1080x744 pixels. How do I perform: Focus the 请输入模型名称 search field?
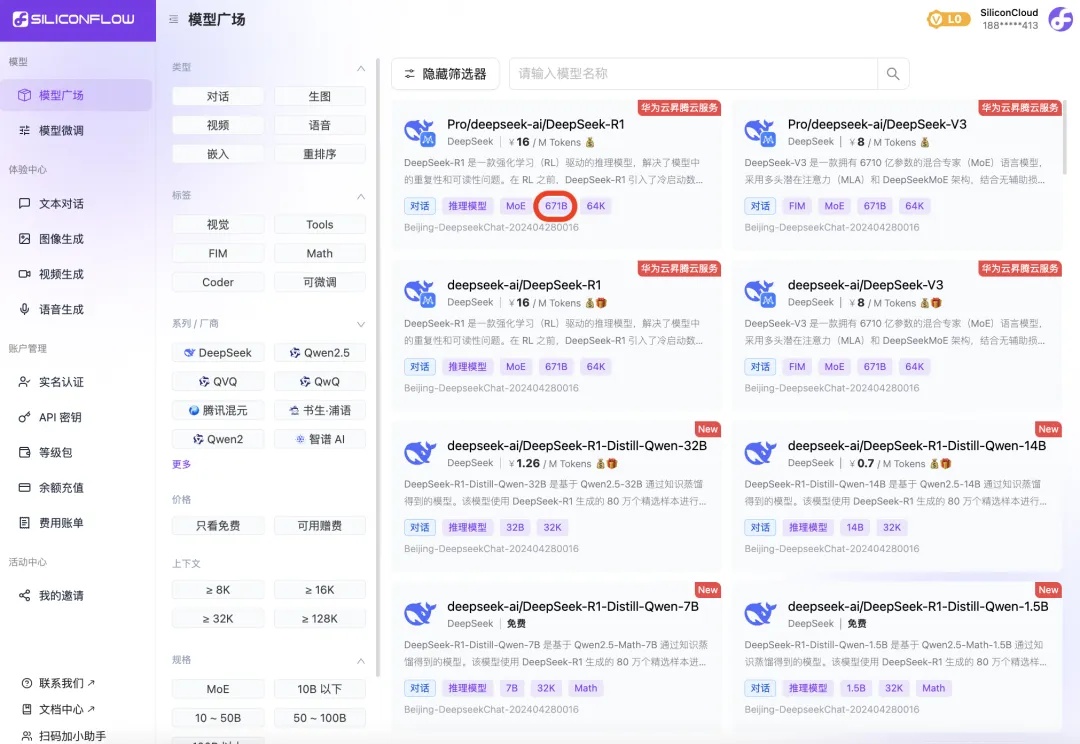[693, 74]
